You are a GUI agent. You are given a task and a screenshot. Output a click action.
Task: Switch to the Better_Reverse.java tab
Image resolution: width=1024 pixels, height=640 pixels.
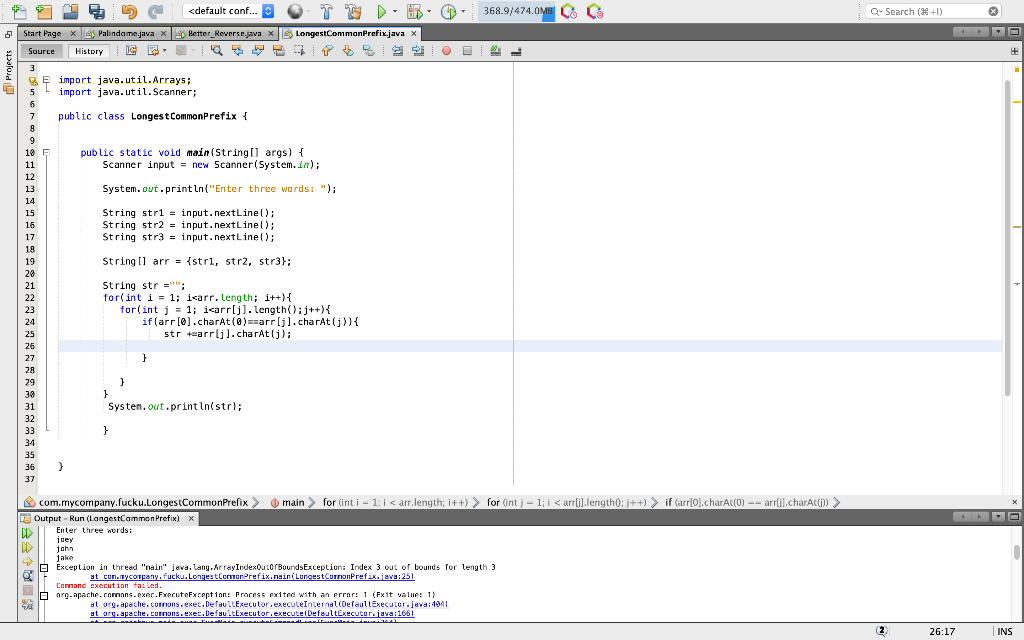pyautogui.click(x=225, y=33)
